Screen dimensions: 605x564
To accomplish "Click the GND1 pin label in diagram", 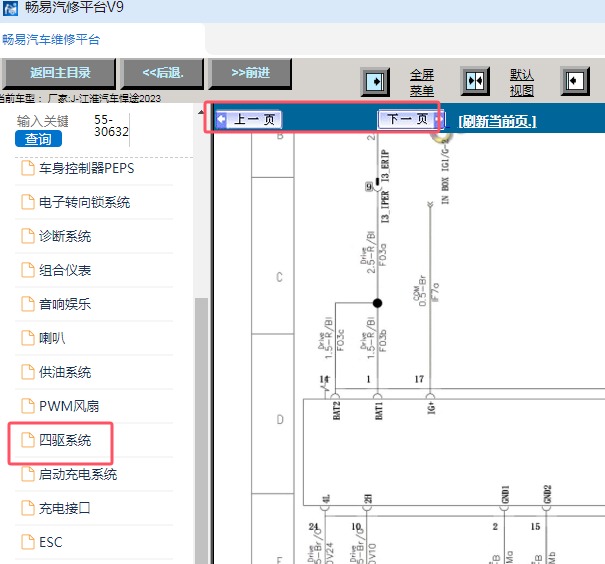I will [x=505, y=494].
